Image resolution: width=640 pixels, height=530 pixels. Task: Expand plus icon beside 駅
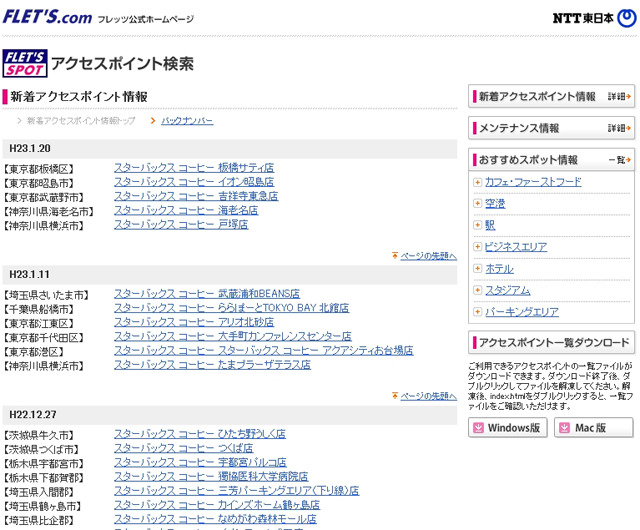coord(477,225)
